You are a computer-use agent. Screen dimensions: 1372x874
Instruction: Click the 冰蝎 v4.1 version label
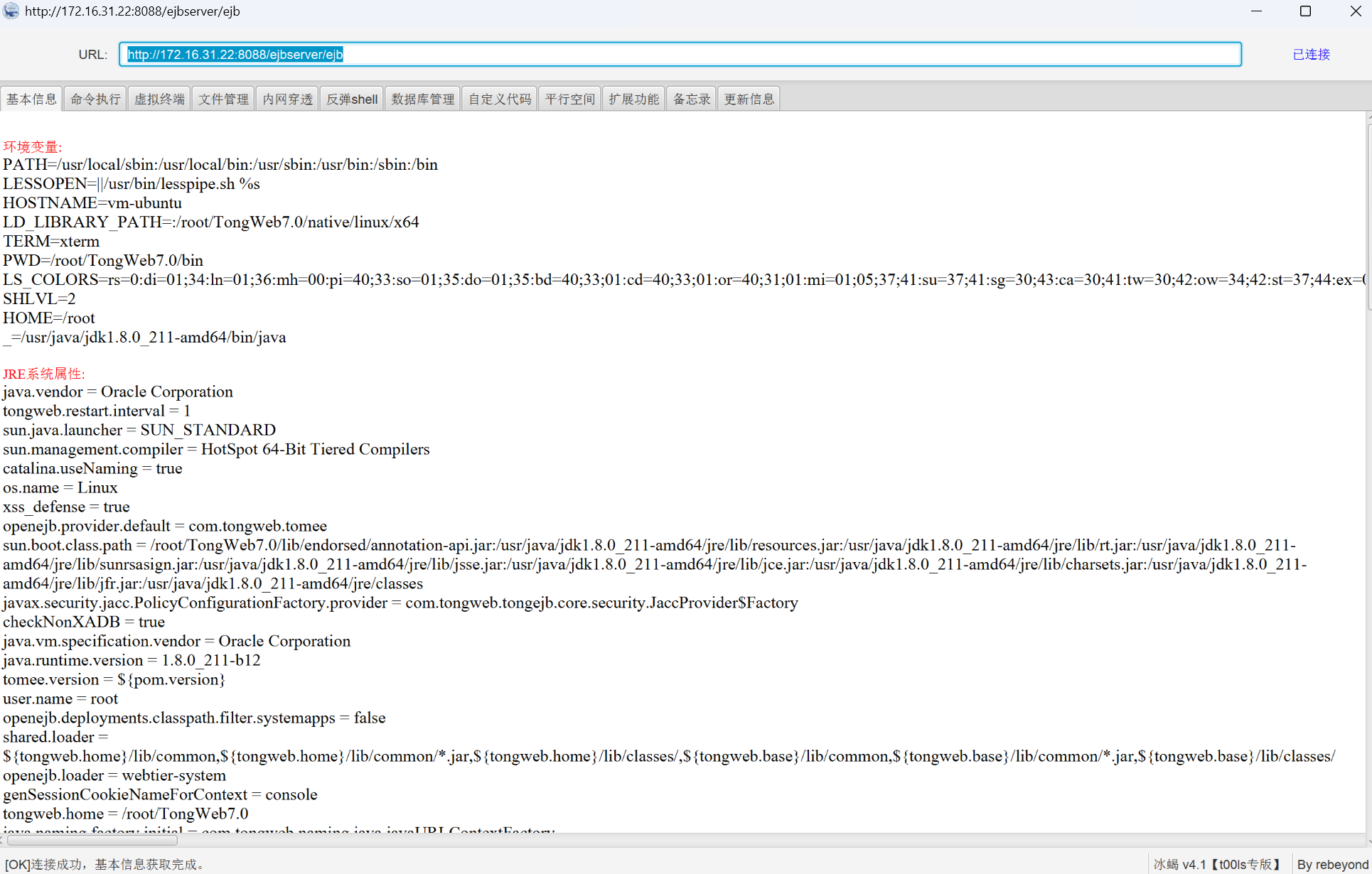coord(1216,864)
